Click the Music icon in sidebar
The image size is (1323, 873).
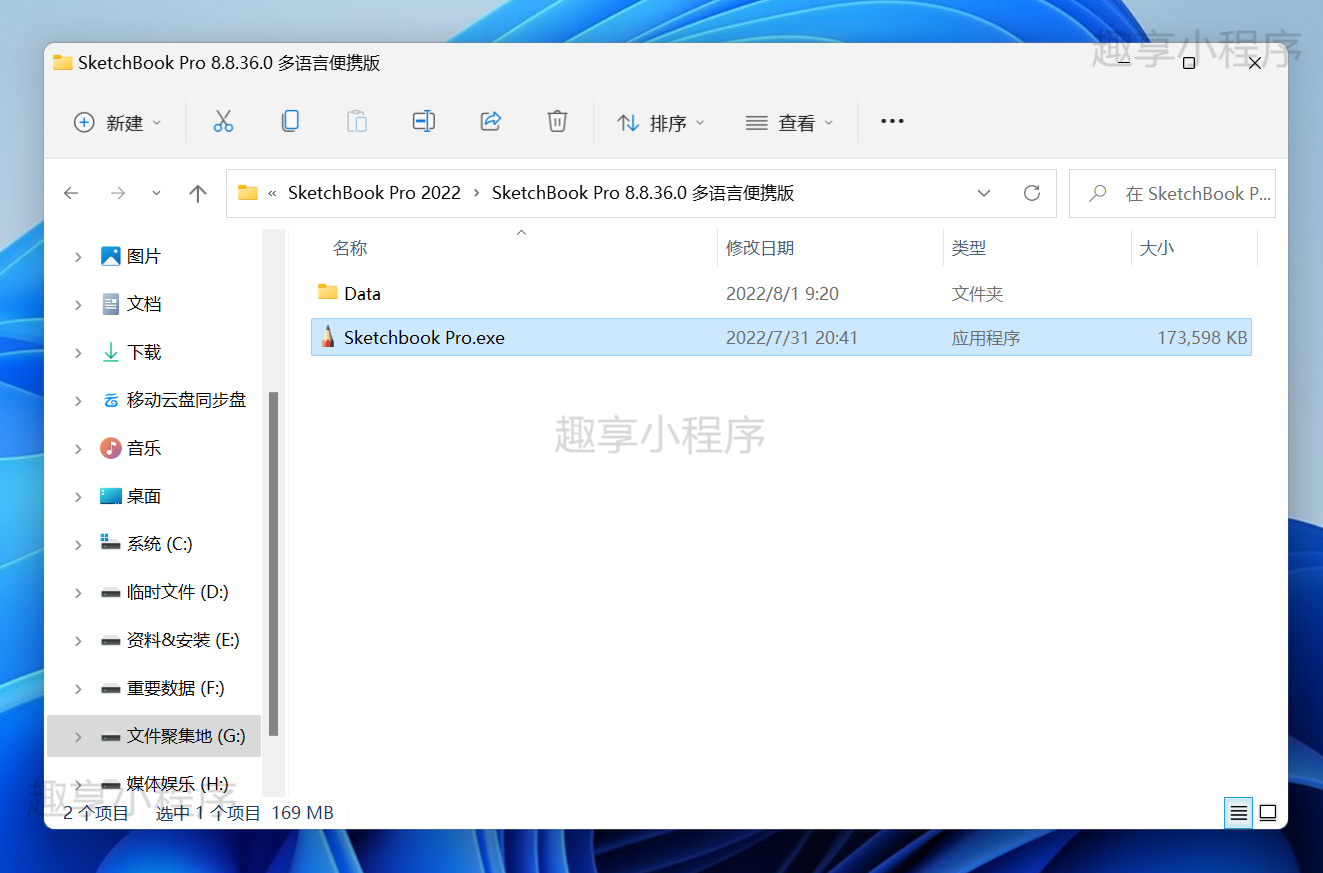click(111, 448)
